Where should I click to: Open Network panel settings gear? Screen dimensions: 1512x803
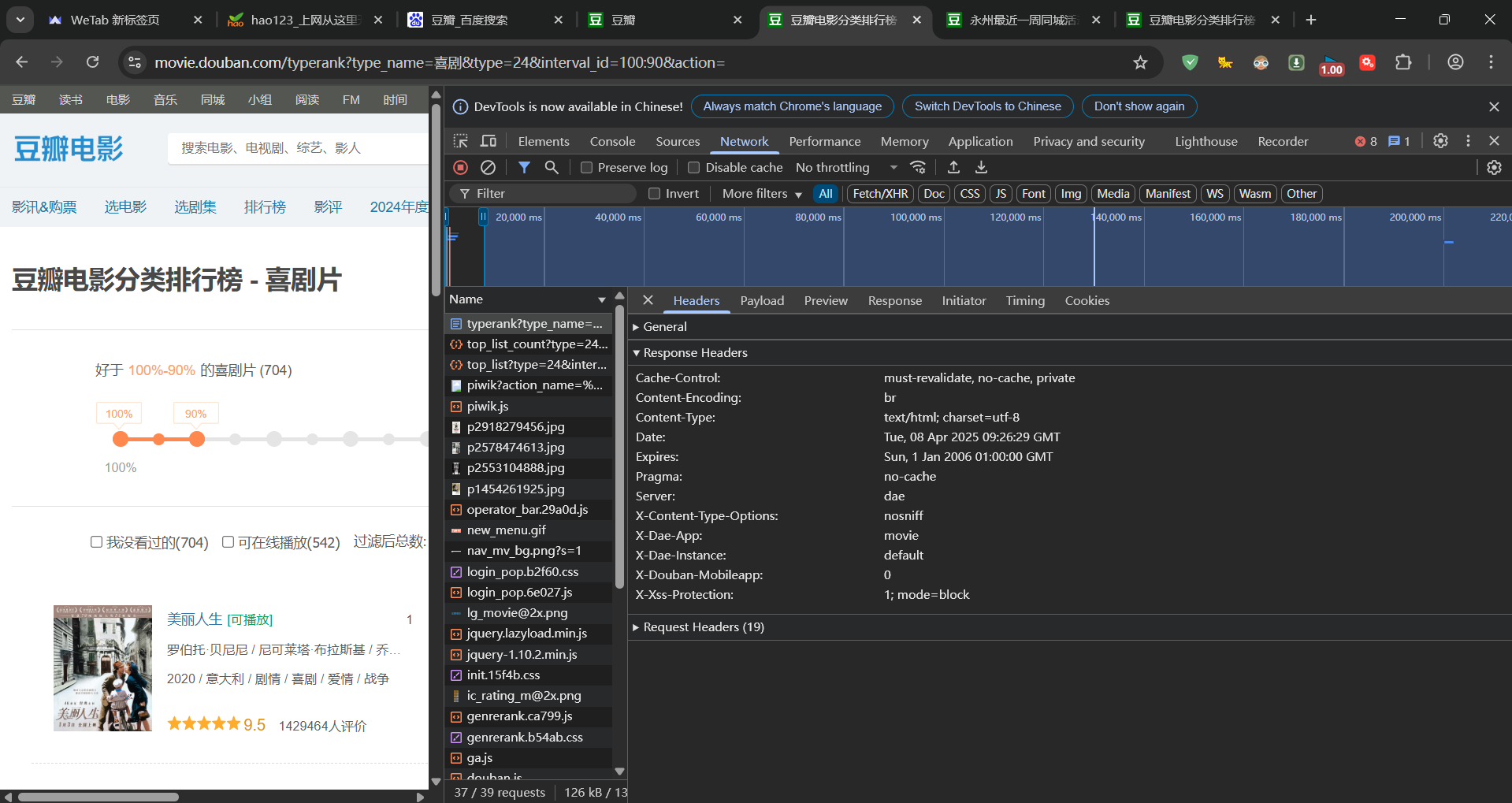click(1494, 167)
